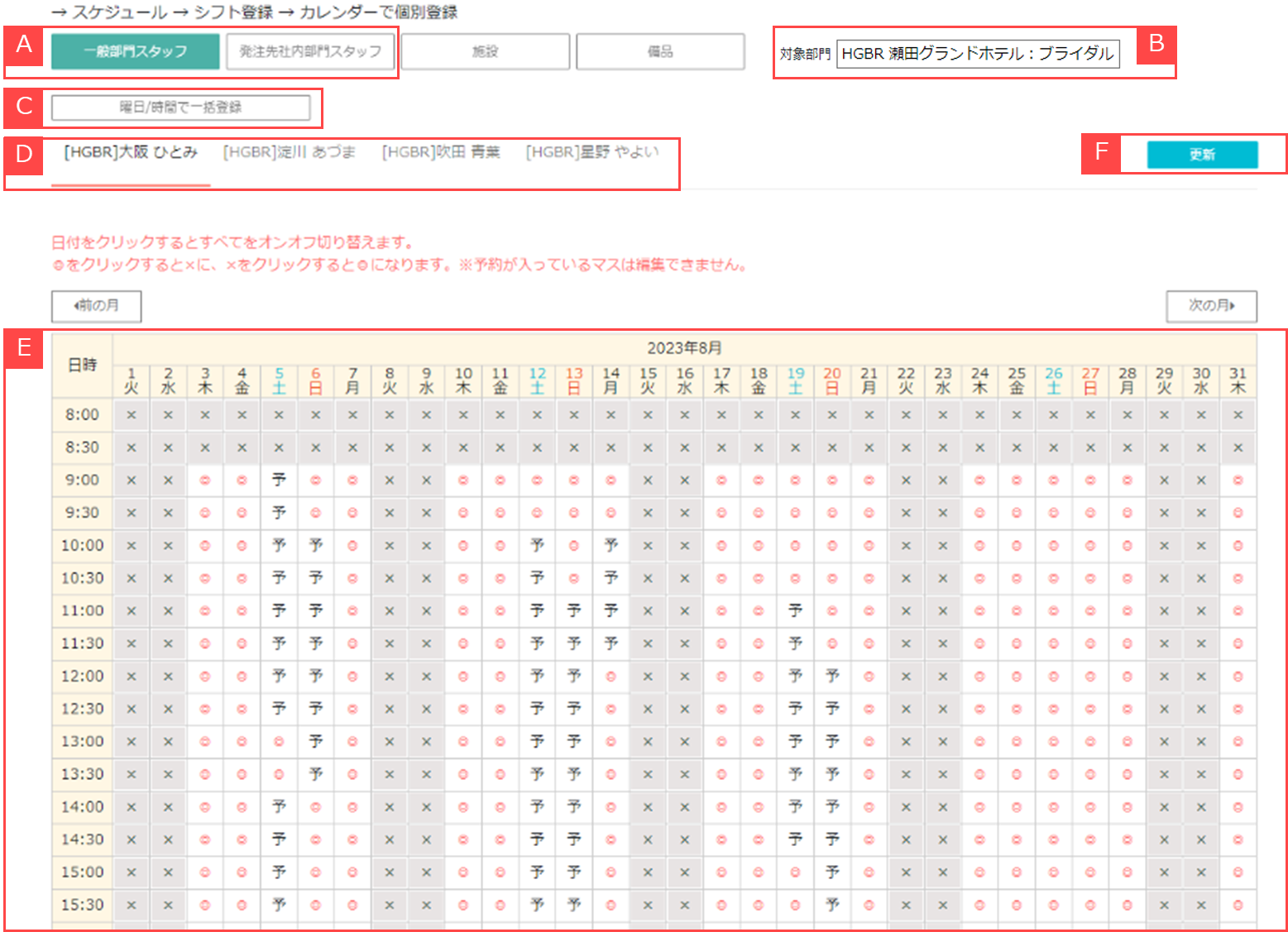The image size is (1288, 932).
Task: Click the 更新 update button
Action: coord(1201,155)
